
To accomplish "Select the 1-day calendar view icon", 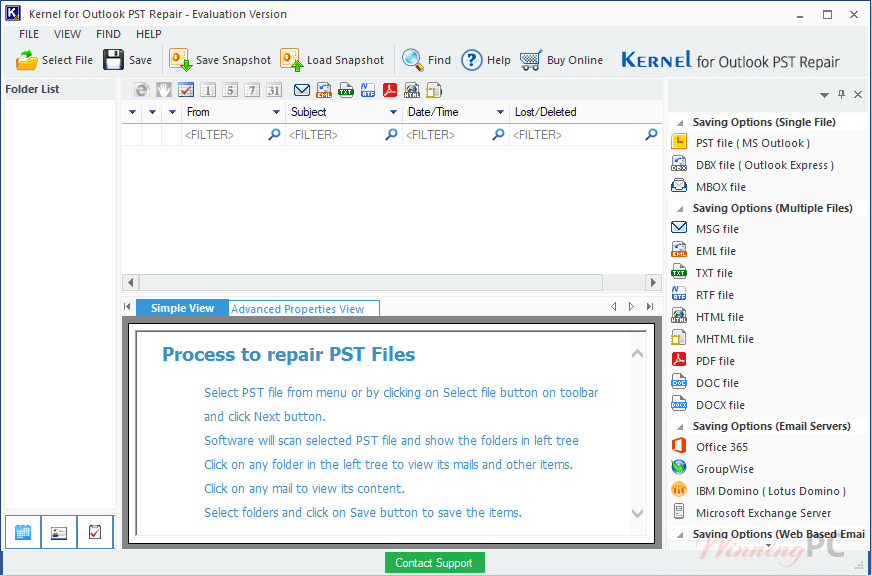I will click(x=208, y=90).
